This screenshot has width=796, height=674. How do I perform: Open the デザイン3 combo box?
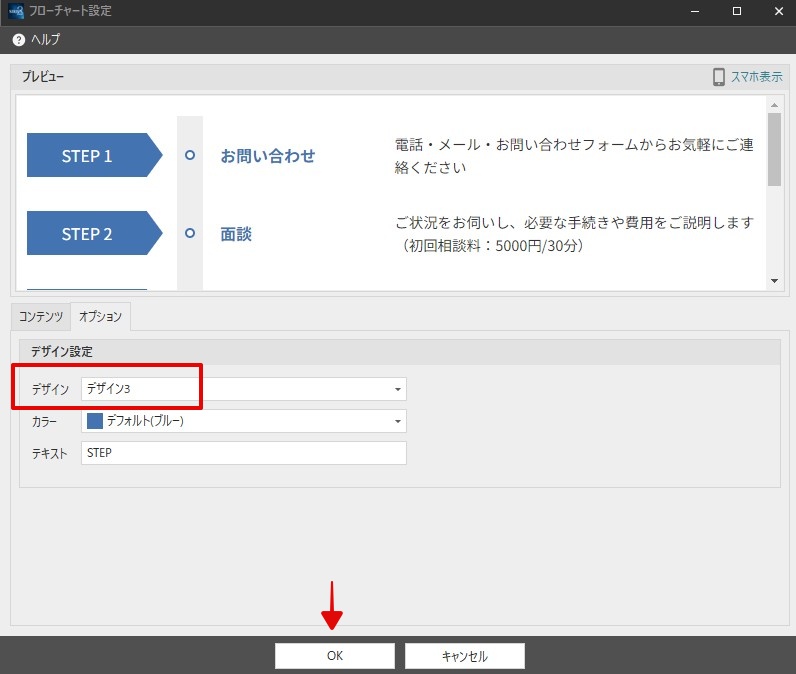click(x=244, y=389)
